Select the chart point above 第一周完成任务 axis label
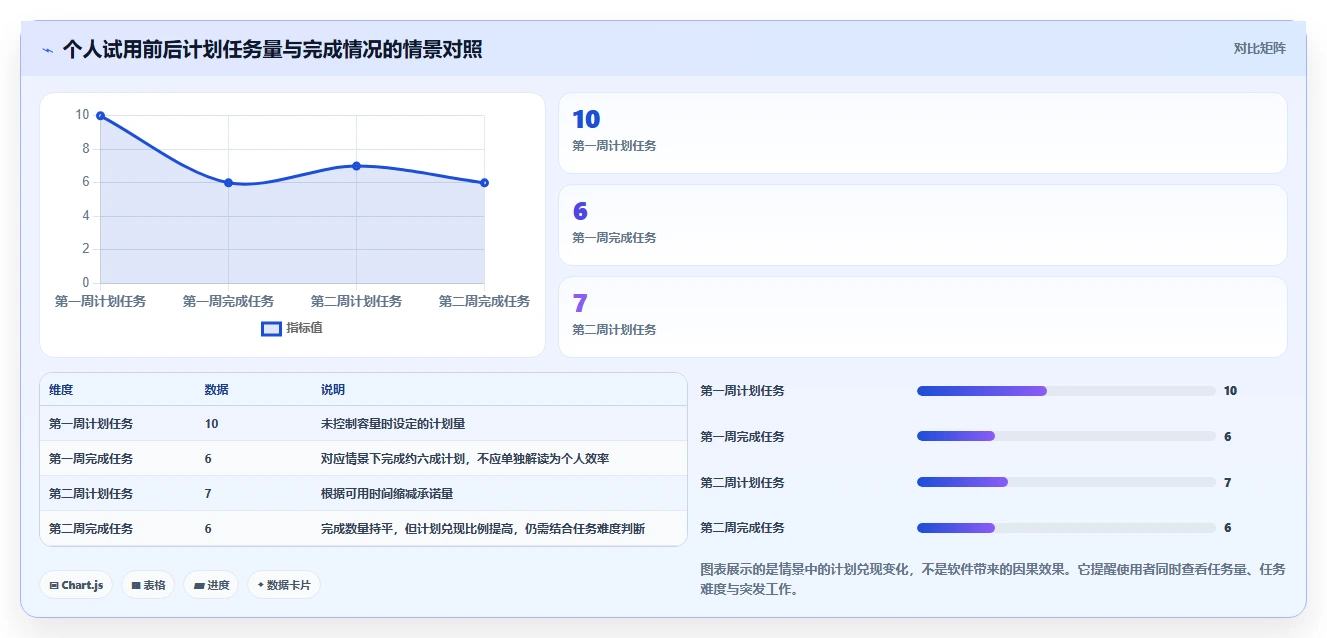This screenshot has height=638, width=1327. coord(228,183)
